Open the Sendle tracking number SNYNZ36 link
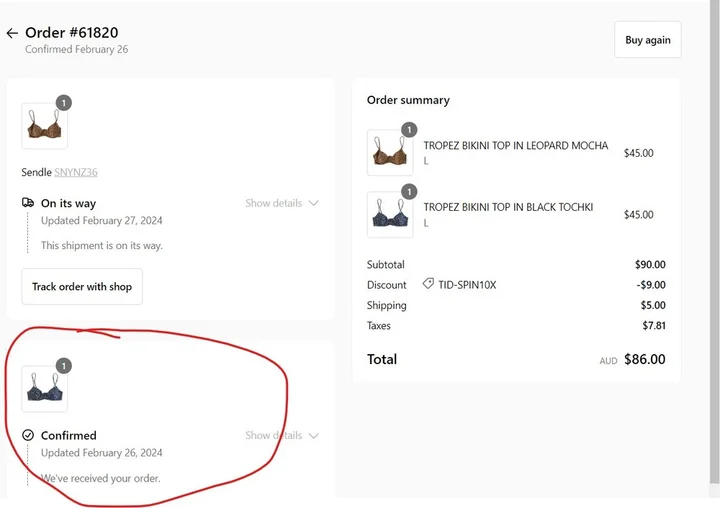720x508 pixels. 76,173
